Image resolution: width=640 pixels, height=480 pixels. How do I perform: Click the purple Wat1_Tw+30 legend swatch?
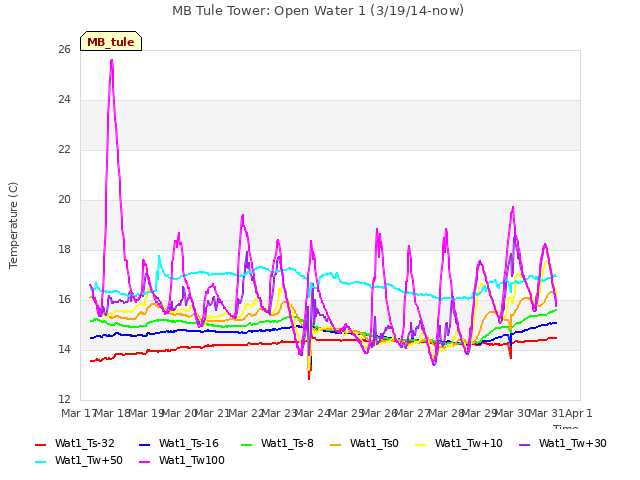pyautogui.click(x=525, y=444)
